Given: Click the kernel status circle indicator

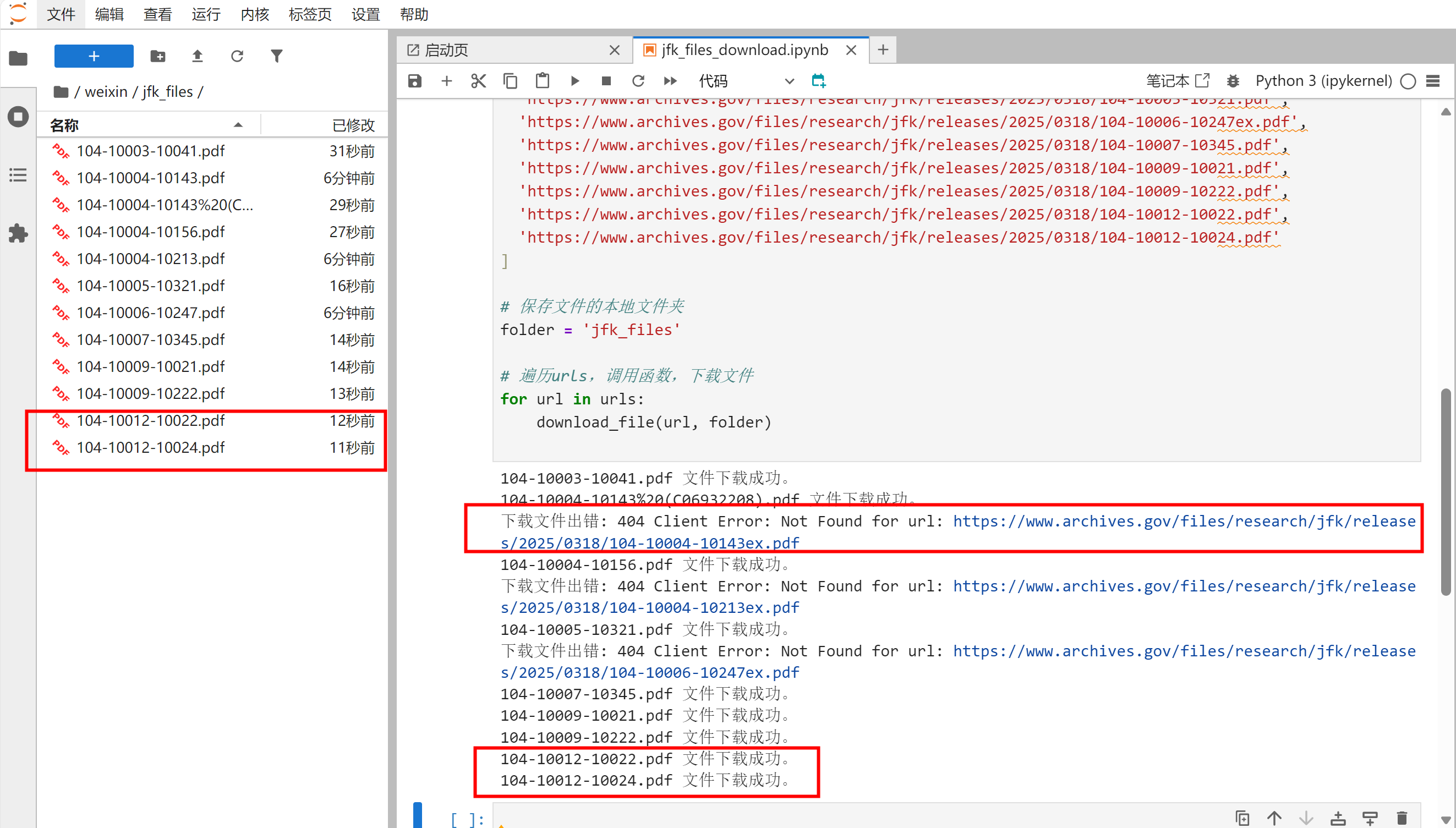Looking at the screenshot, I should (1408, 81).
